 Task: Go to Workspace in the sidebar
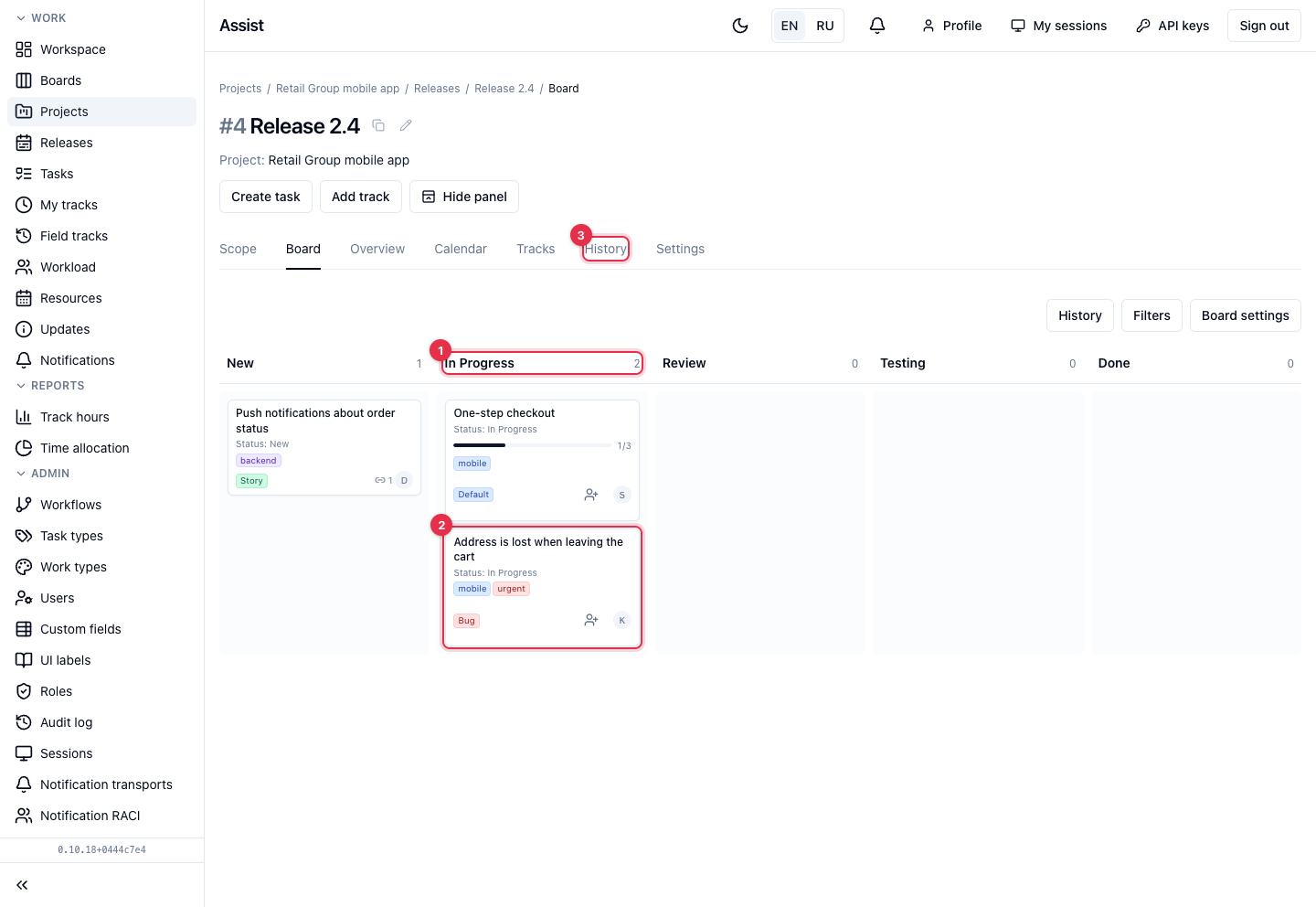click(101, 49)
